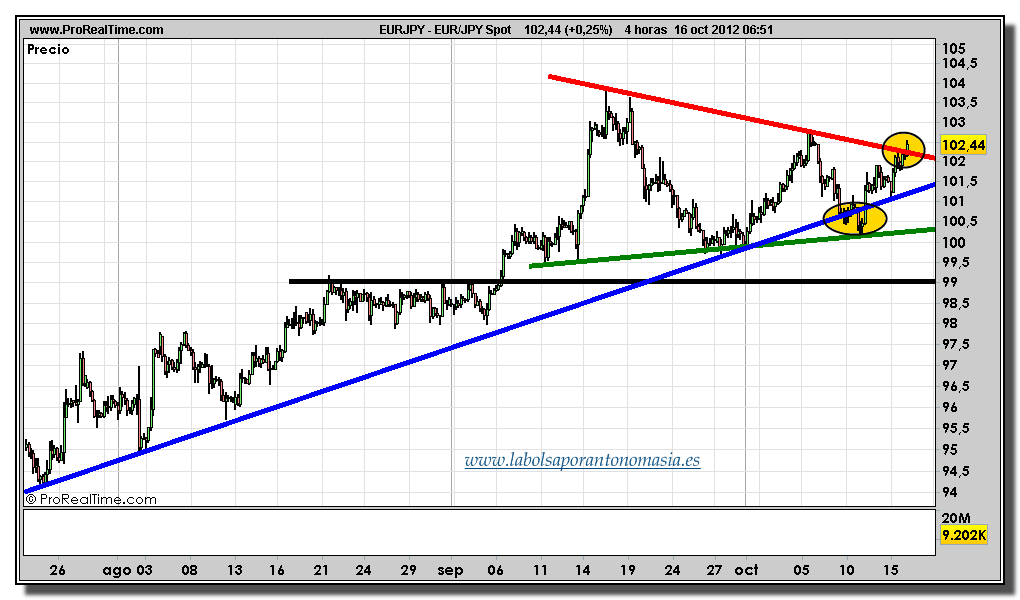Select the 102,44 (+0,25%) quote in header
Image resolution: width=1020 pixels, height=600 pixels.
pos(568,30)
